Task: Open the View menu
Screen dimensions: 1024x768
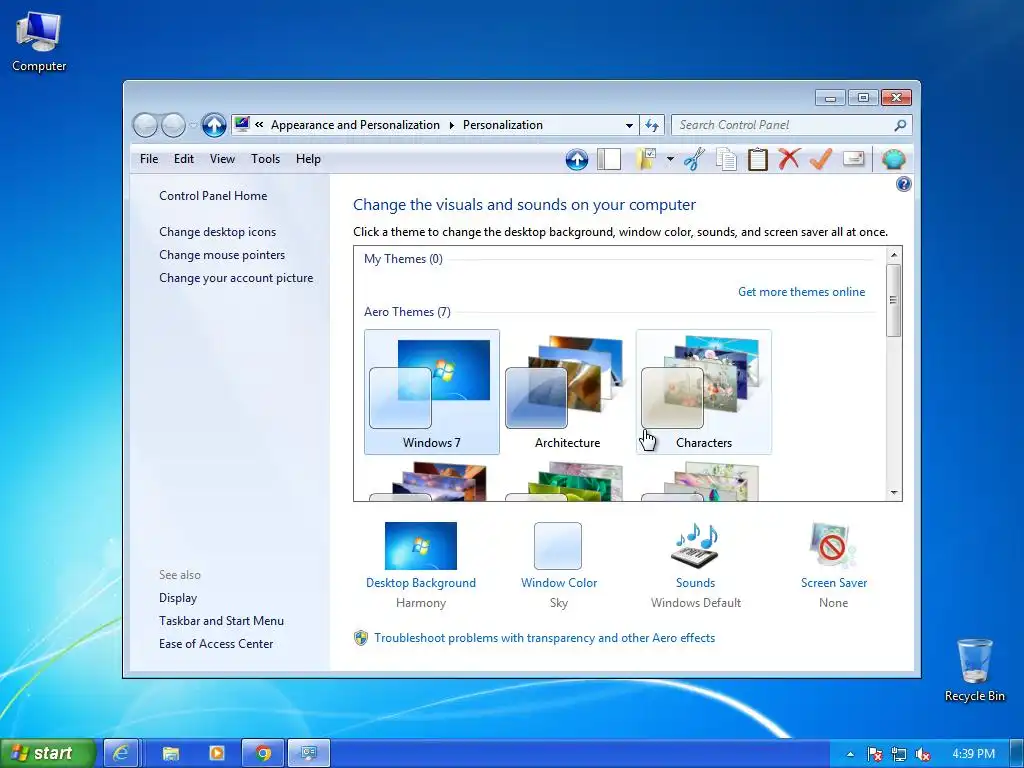Action: [x=222, y=159]
